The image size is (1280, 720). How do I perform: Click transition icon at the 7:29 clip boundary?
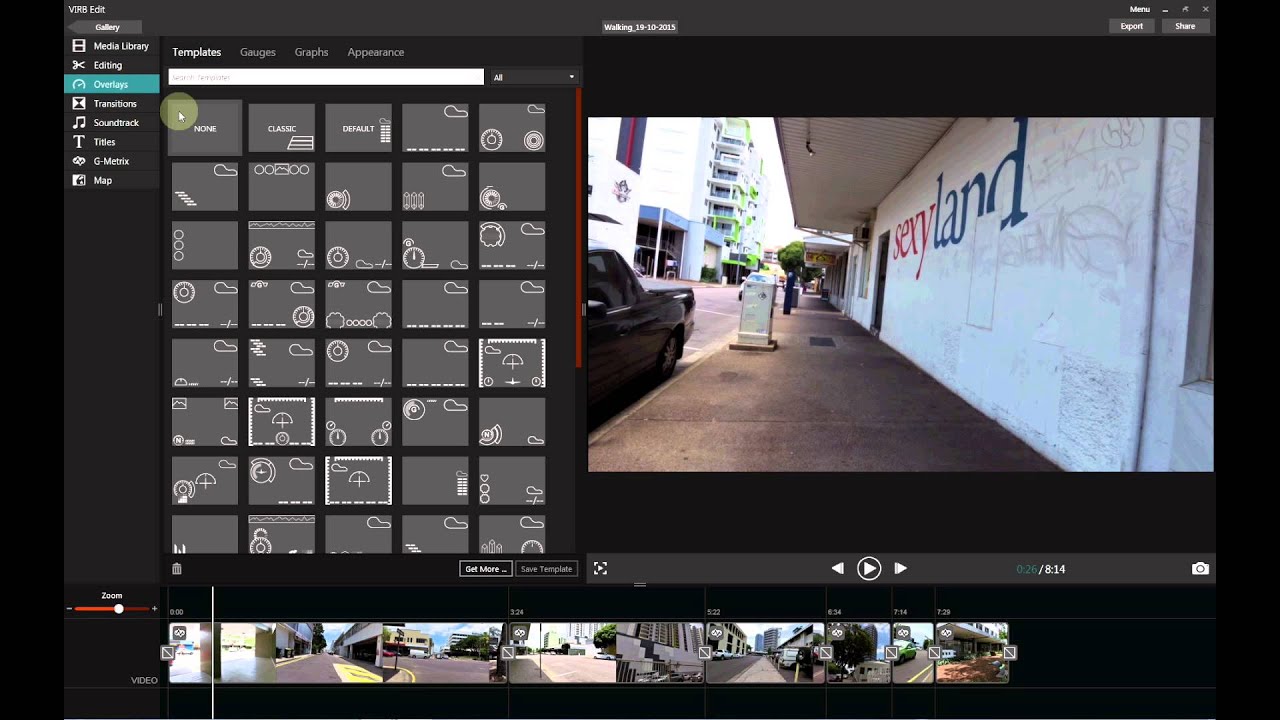click(934, 653)
